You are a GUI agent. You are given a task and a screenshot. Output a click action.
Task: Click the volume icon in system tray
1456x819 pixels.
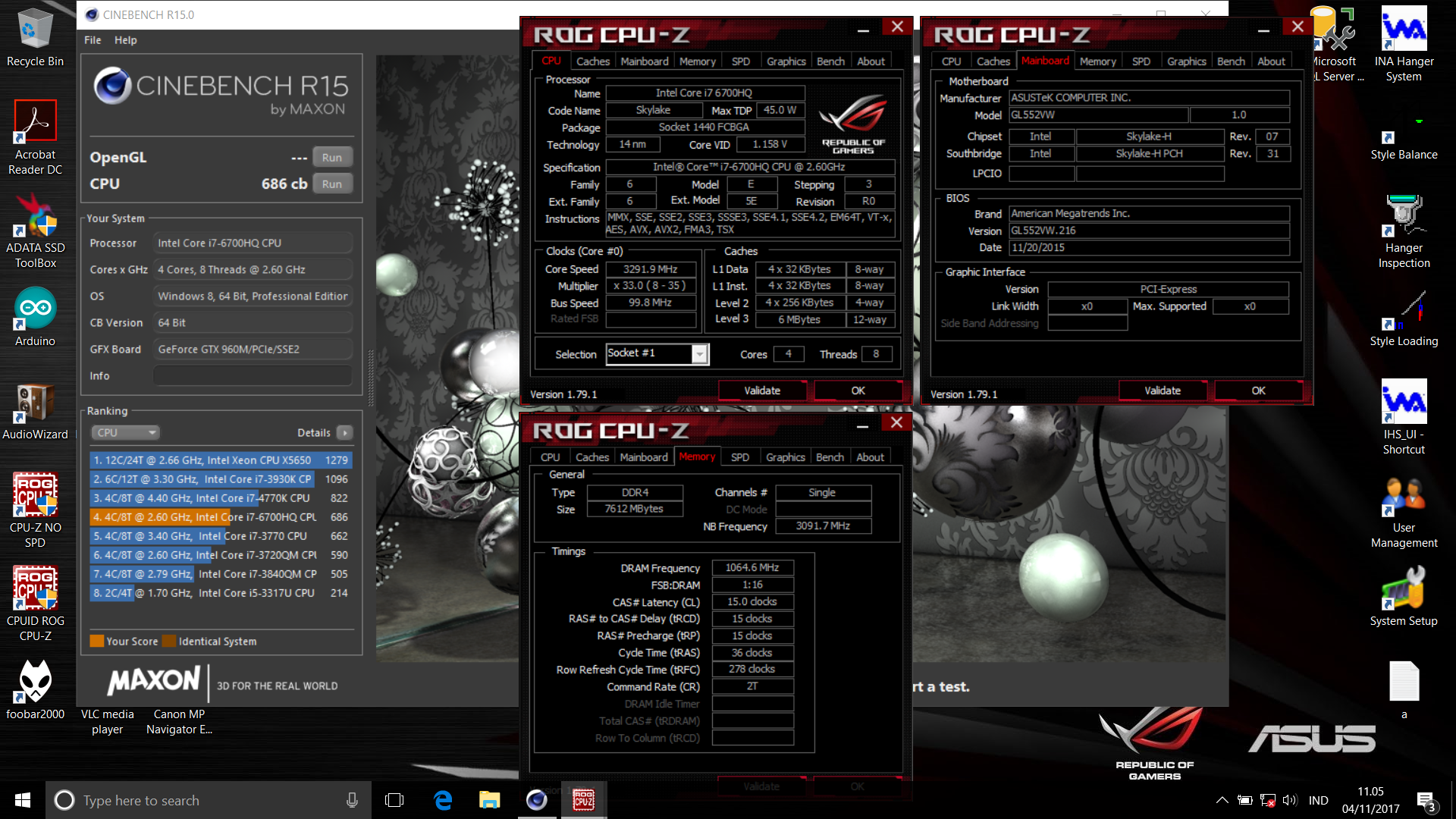(x=1290, y=800)
